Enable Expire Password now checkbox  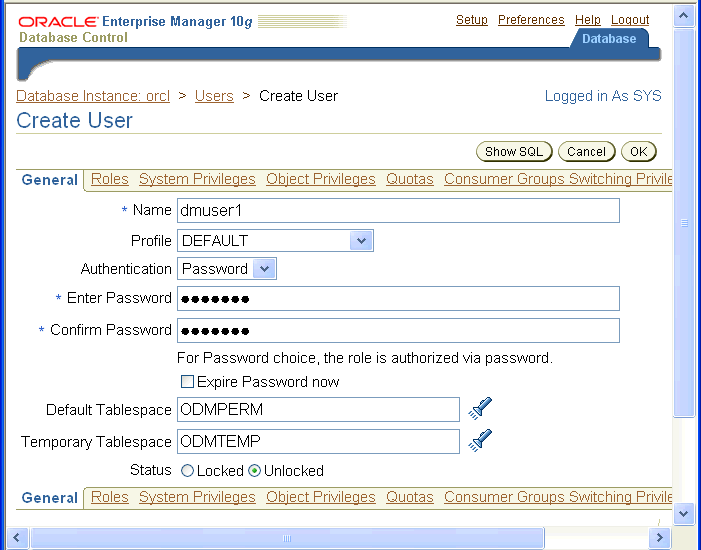[186, 382]
